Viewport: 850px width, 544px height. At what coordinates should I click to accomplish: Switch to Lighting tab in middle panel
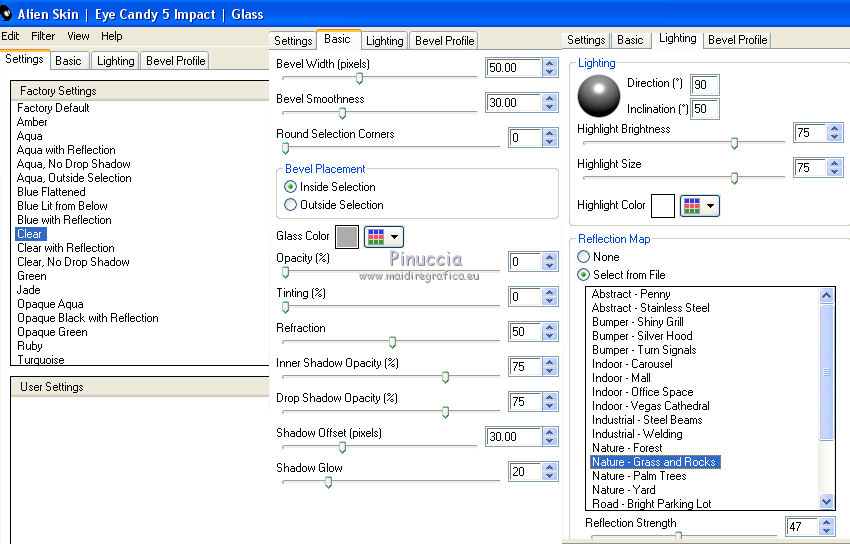tap(384, 41)
